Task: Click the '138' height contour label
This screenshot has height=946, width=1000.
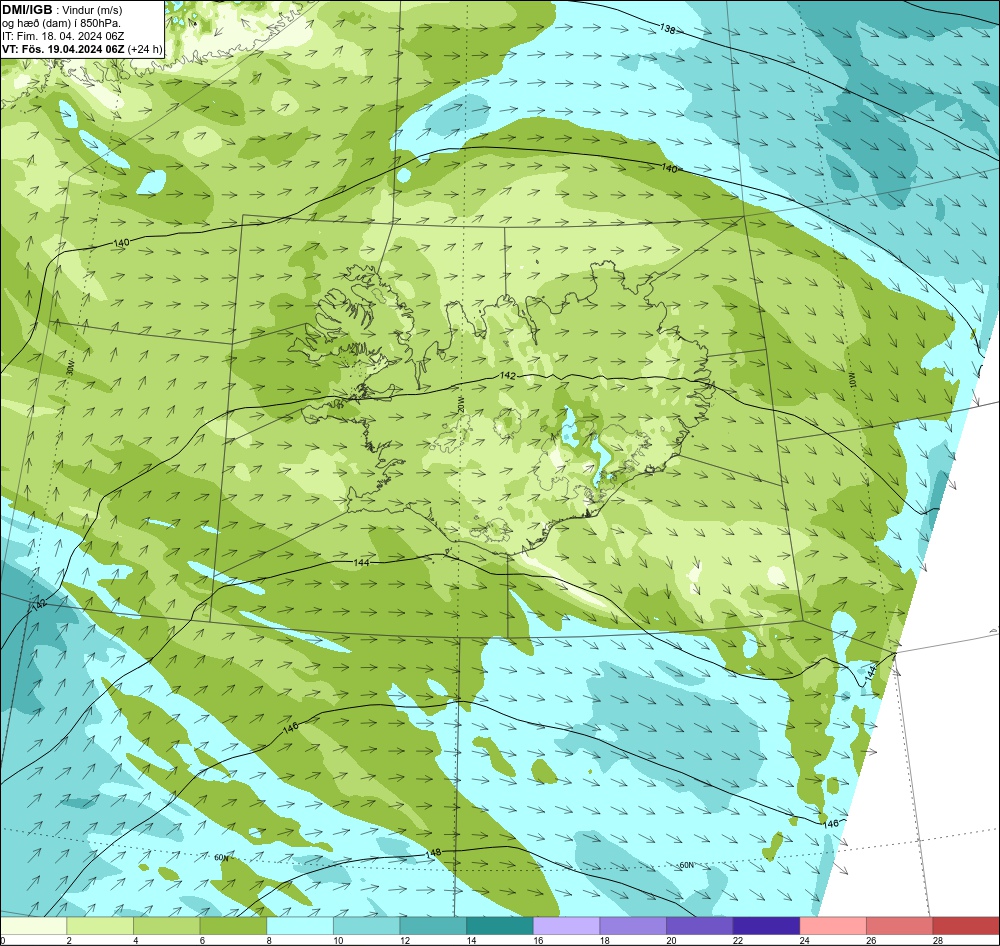Action: click(667, 29)
